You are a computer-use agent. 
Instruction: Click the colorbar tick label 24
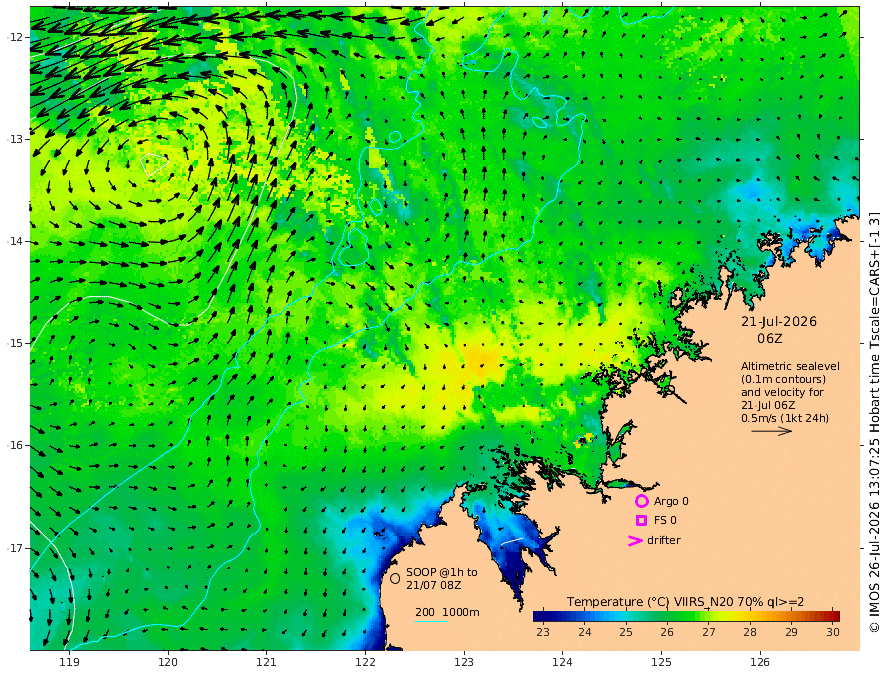coord(585,632)
